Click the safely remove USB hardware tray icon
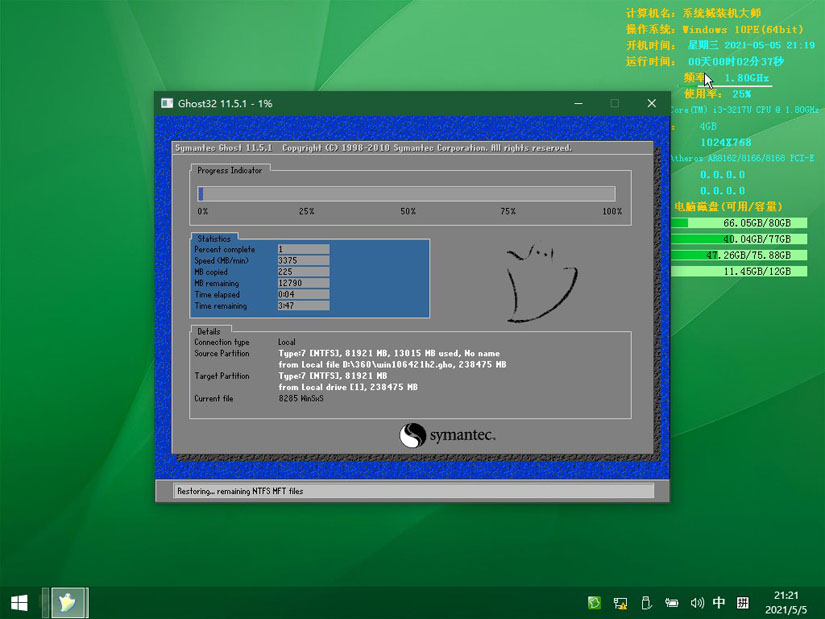This screenshot has height=619, width=825. coord(647,603)
